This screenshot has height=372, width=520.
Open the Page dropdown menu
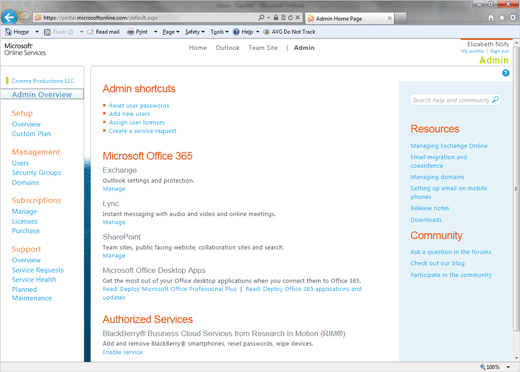[171, 32]
